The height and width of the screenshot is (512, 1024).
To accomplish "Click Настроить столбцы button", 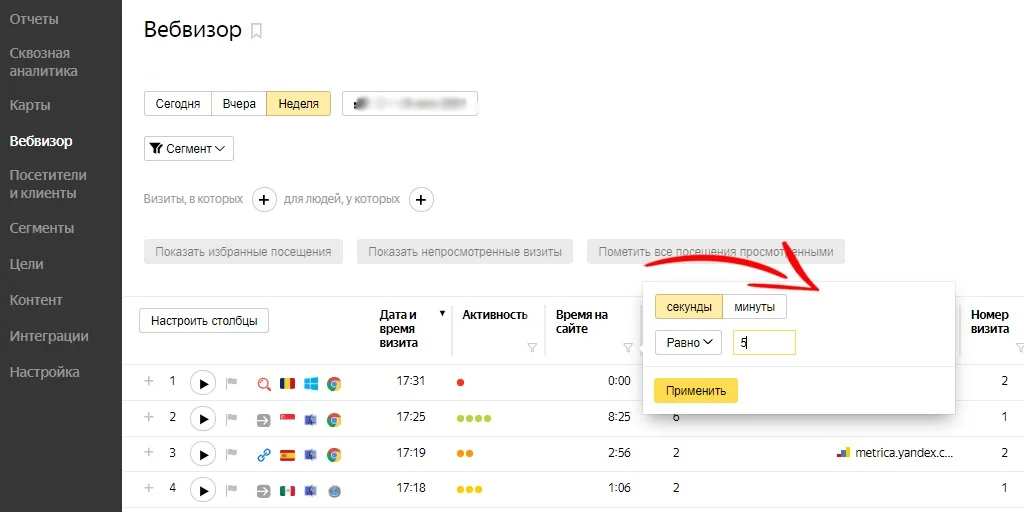I will (x=204, y=321).
